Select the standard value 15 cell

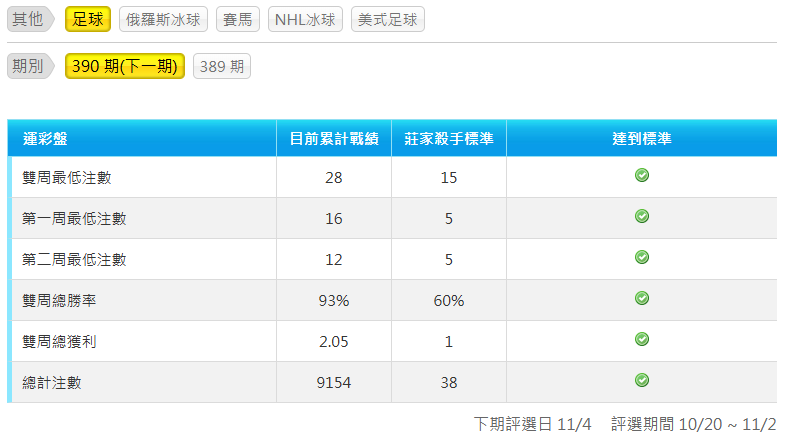pyautogui.click(x=449, y=177)
